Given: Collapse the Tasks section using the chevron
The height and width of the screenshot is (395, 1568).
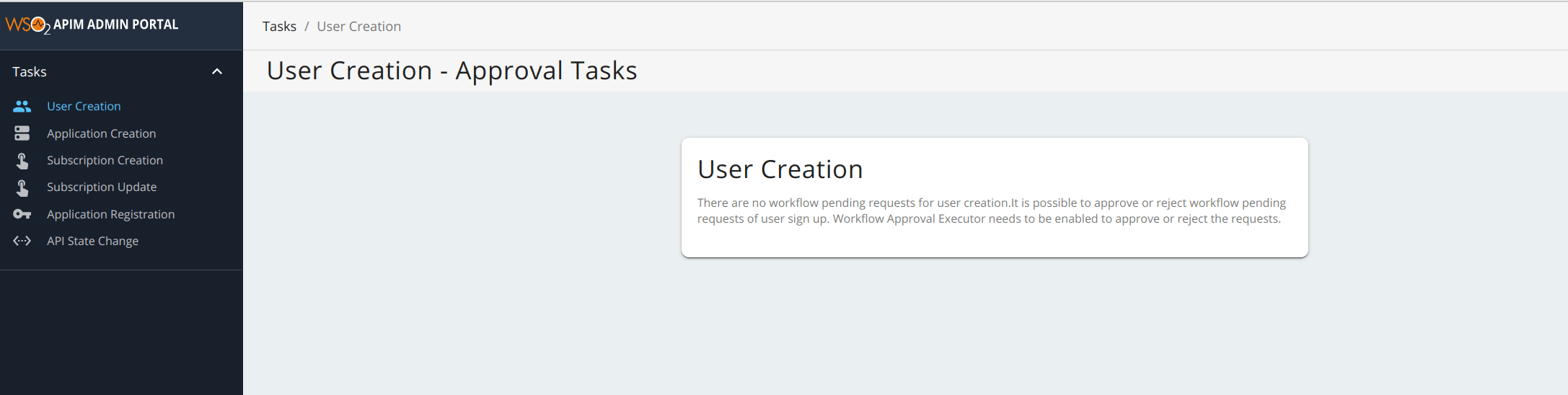Looking at the screenshot, I should pyautogui.click(x=217, y=71).
